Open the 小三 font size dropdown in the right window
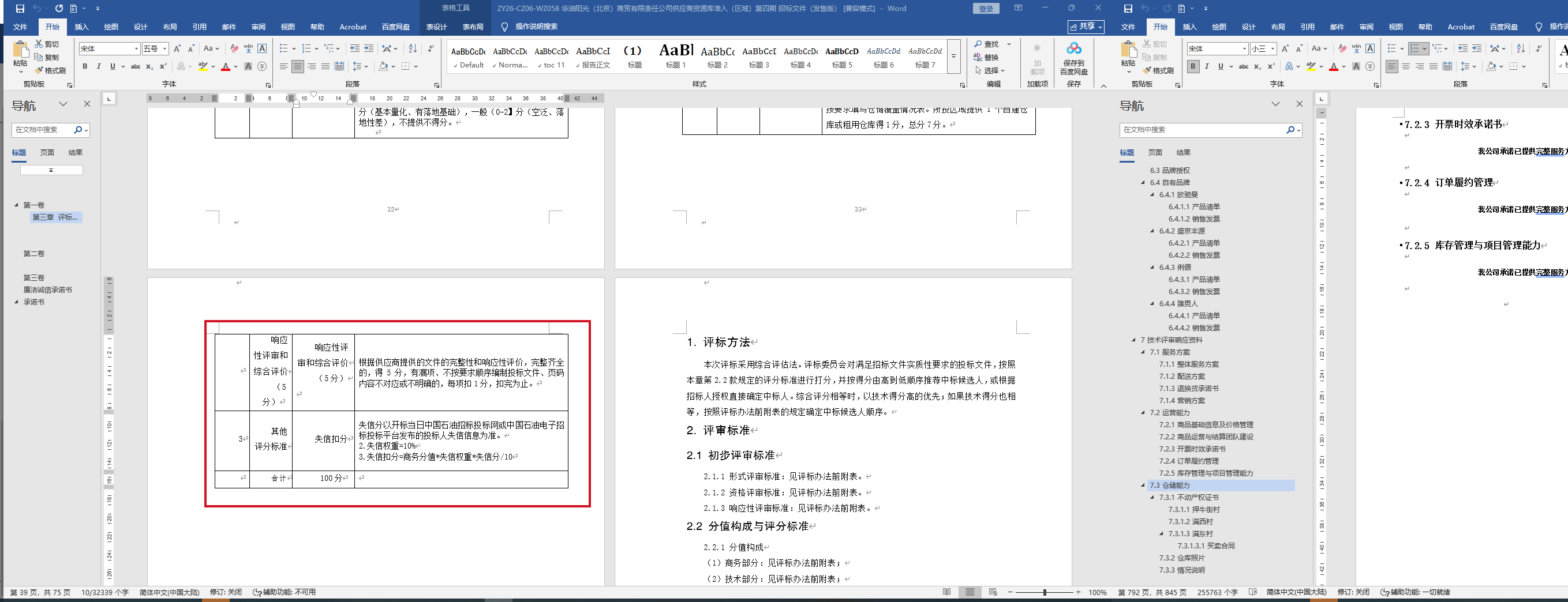This screenshot has width=1568, height=602. 1272,48
